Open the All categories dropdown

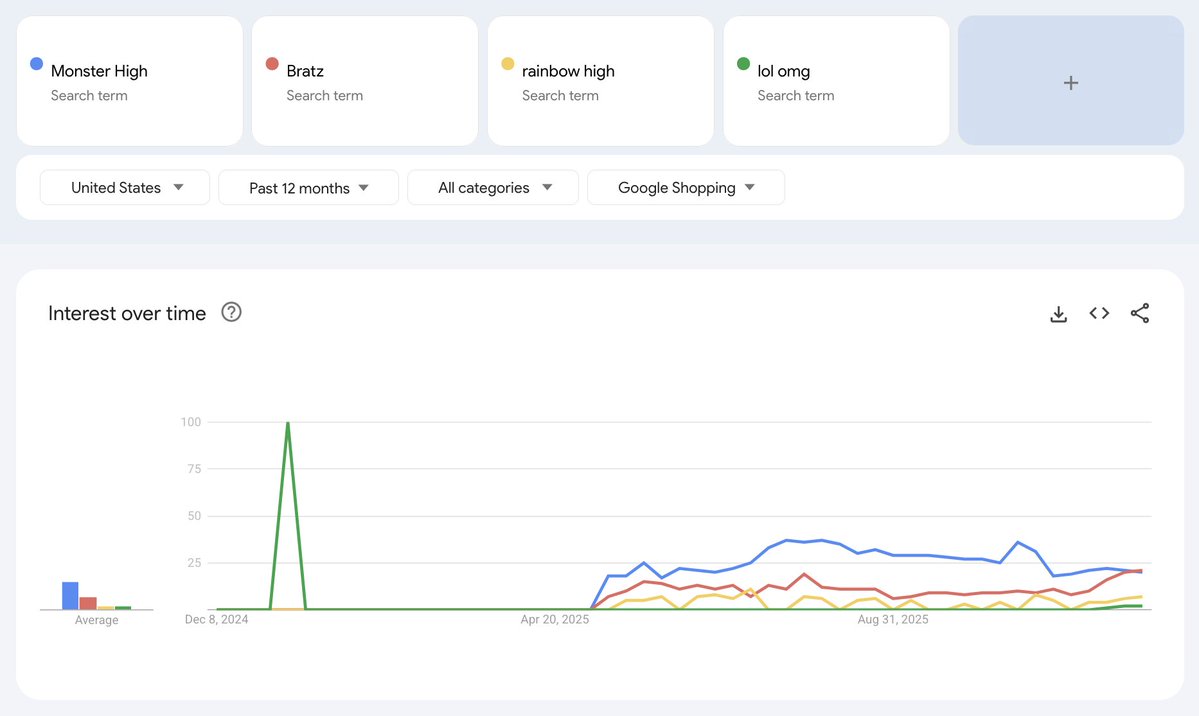pos(492,187)
